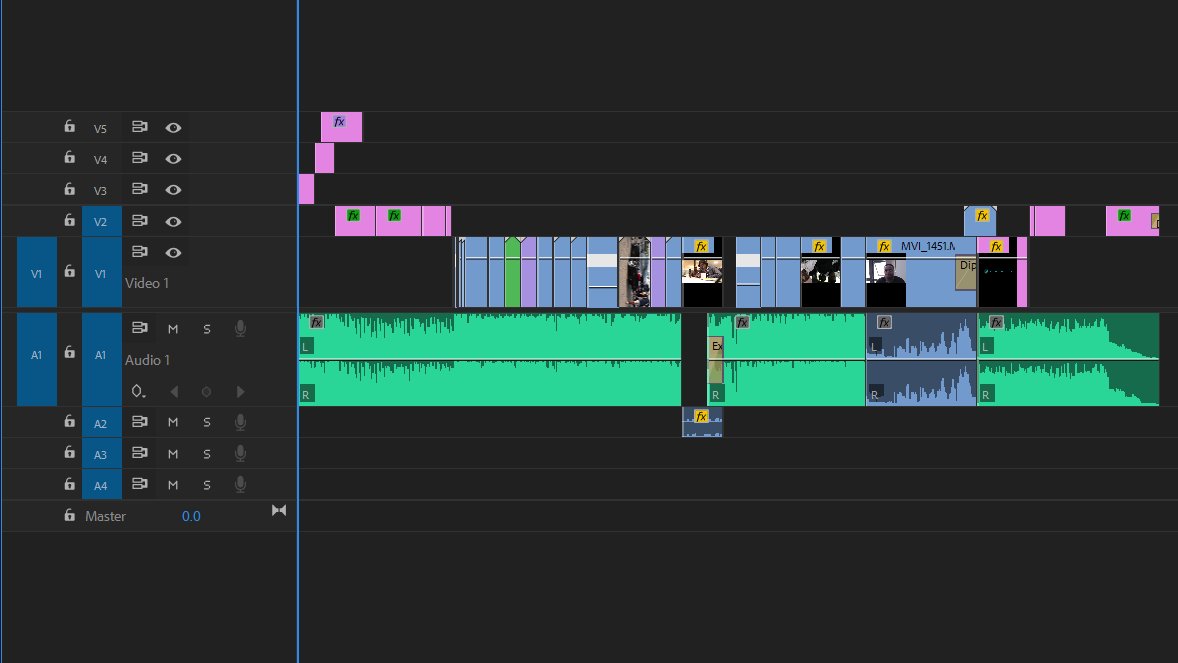Select the Dip transition on MVI_1451 clip
The height and width of the screenshot is (663, 1178).
(x=966, y=274)
